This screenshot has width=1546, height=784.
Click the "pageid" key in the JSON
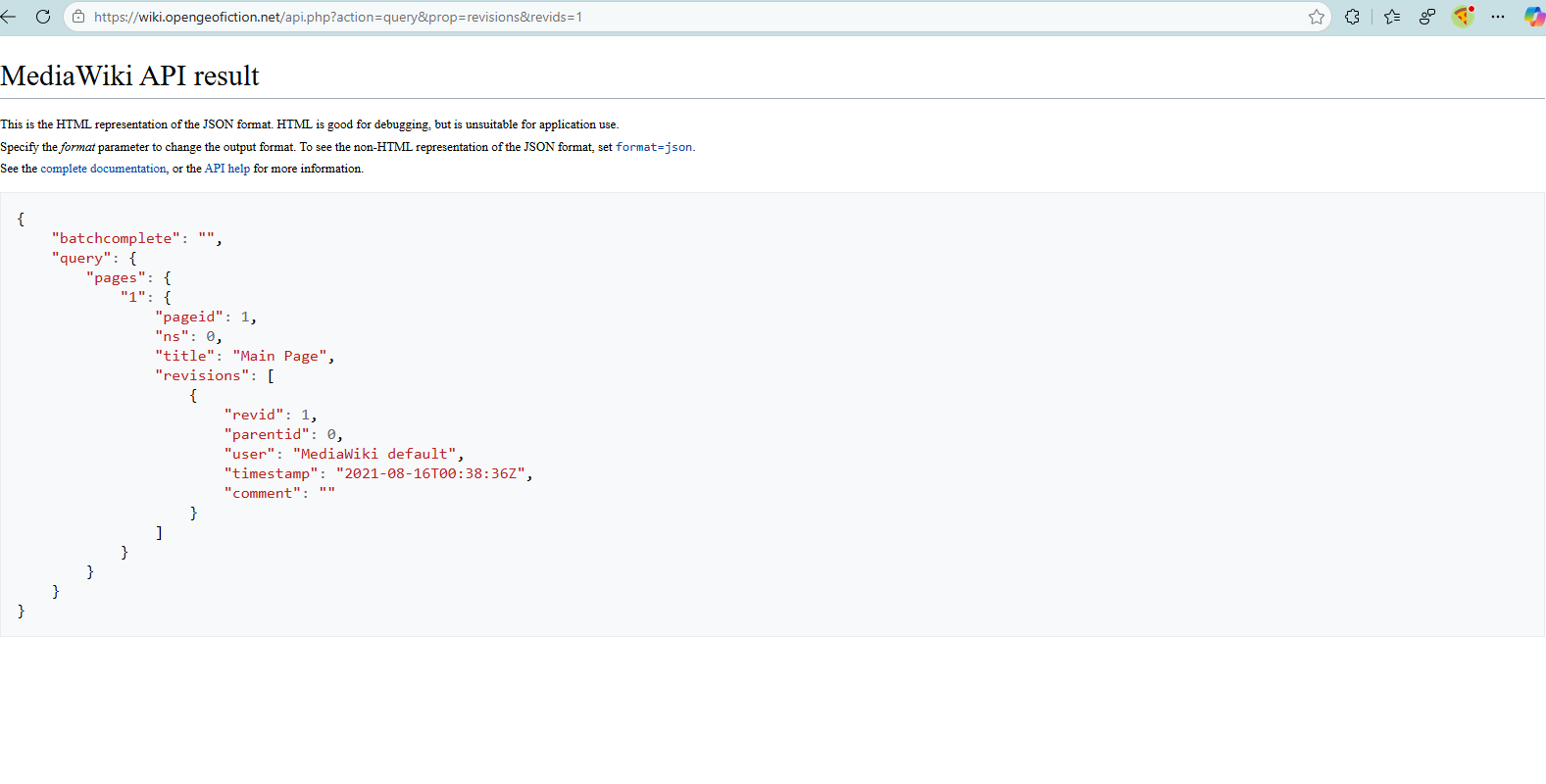coord(189,317)
